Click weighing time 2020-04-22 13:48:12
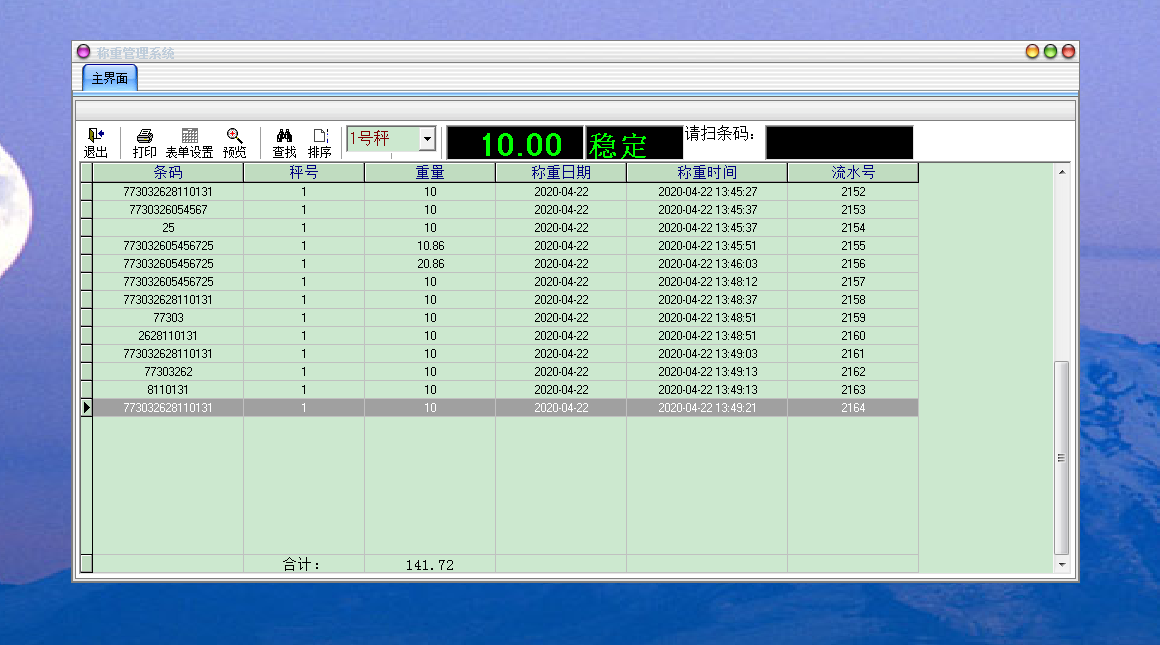Screen dimensions: 1160x645 707,282
